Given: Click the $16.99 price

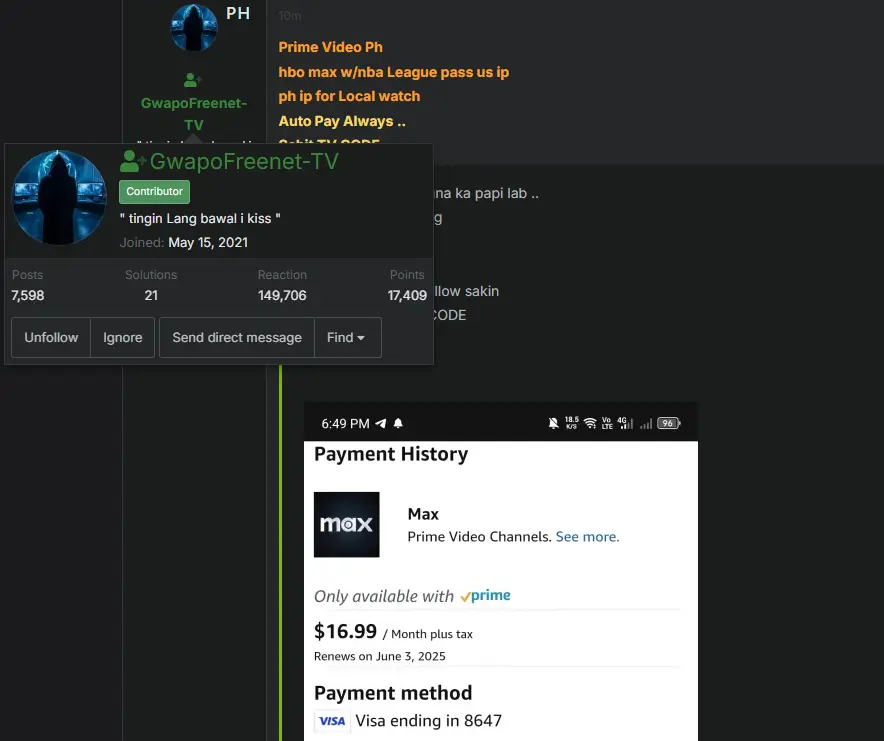Looking at the screenshot, I should tap(345, 632).
